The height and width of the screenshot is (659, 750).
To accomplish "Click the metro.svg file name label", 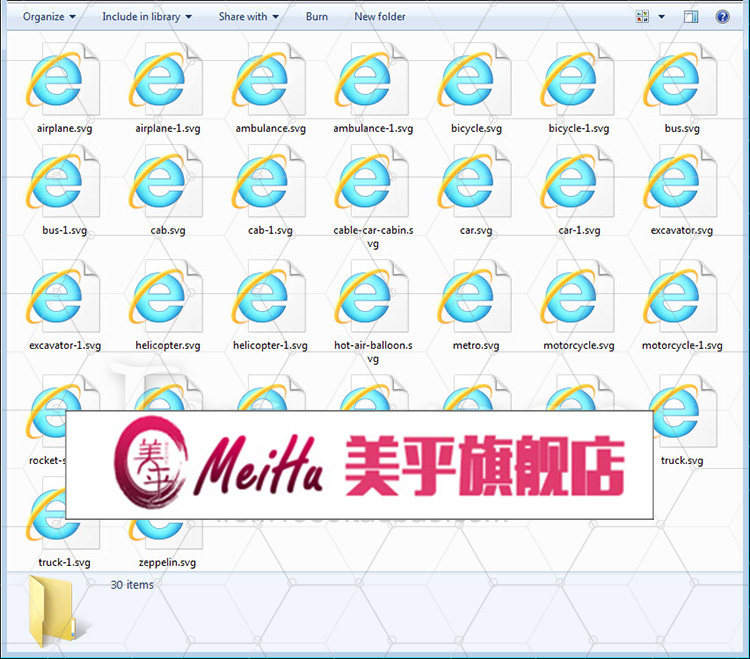I will point(476,345).
